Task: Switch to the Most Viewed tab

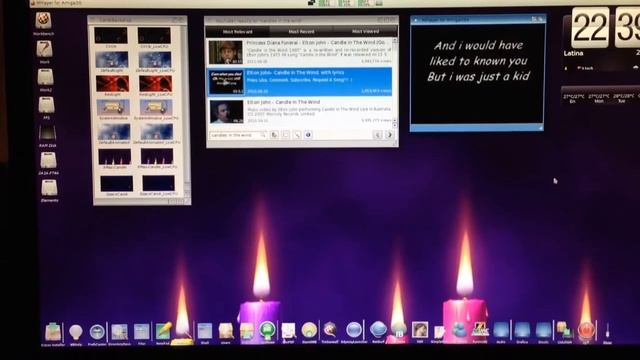Action: 365,31
